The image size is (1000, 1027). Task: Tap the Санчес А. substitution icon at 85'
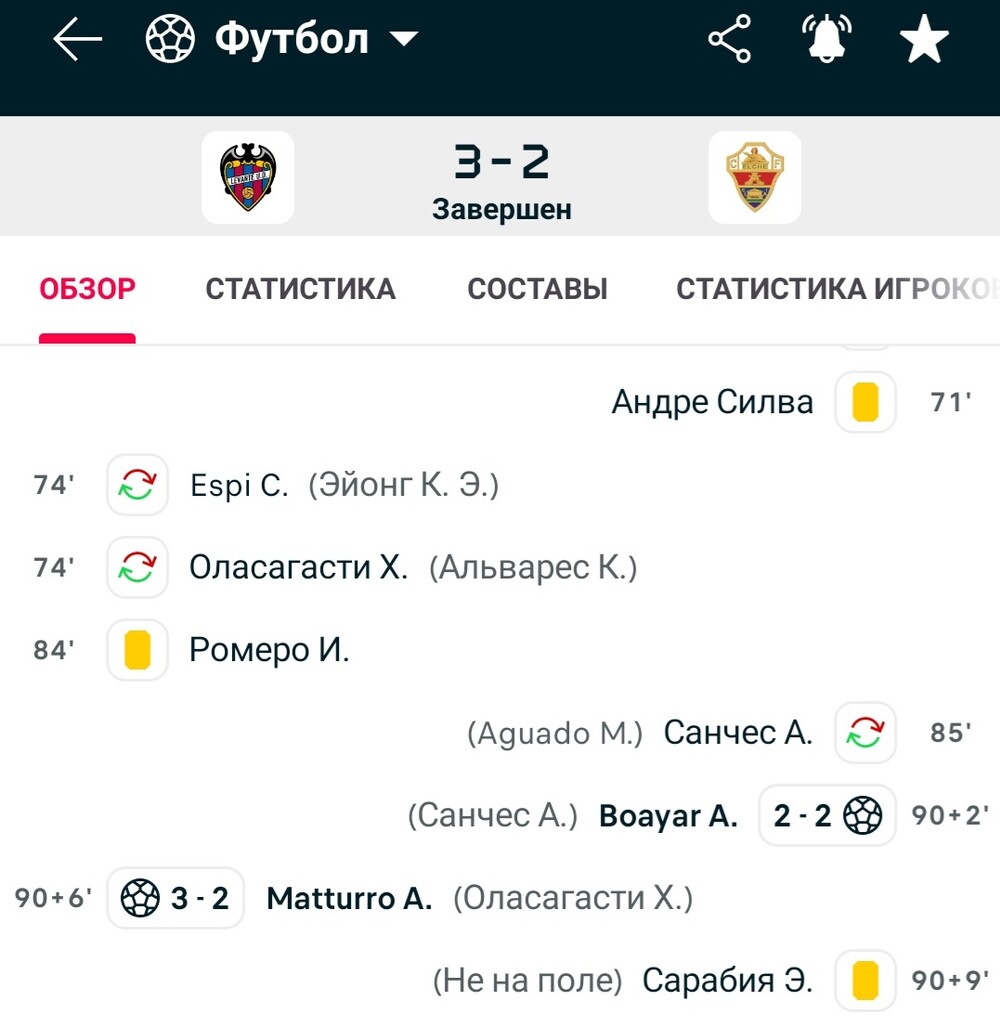866,733
